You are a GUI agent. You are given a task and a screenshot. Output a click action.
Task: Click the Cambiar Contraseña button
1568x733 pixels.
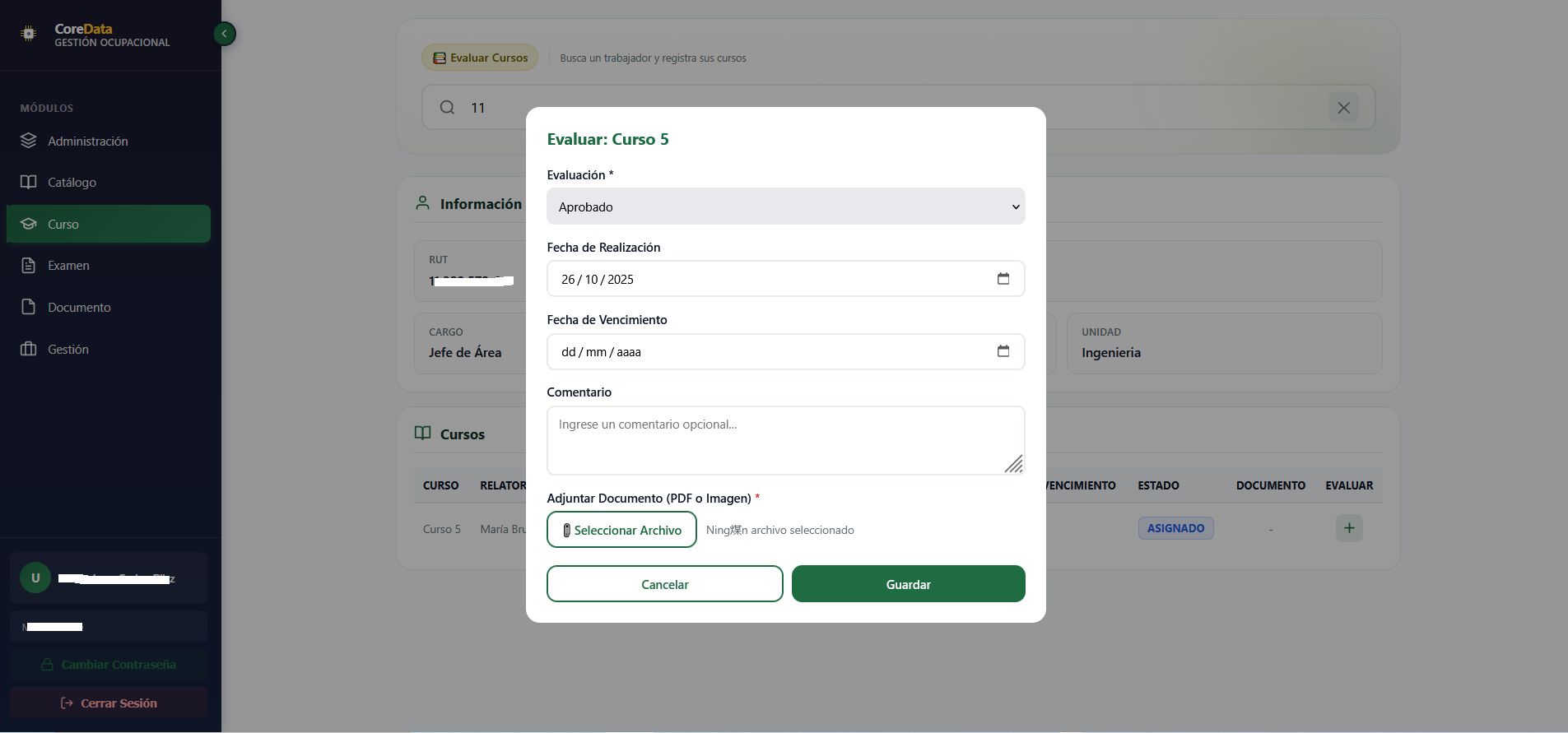pyautogui.click(x=109, y=665)
